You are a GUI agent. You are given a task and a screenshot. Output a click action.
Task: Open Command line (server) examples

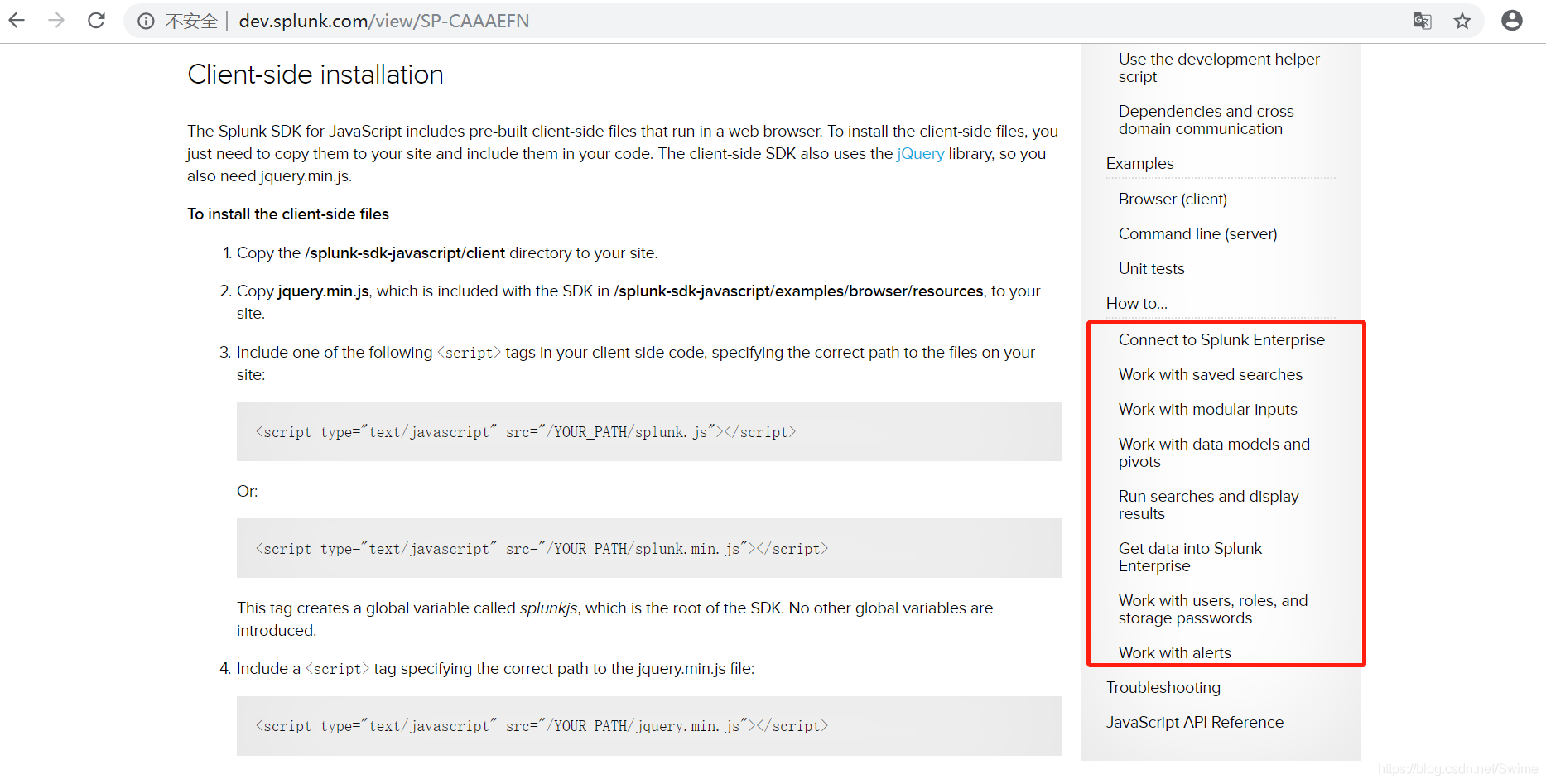click(1197, 233)
